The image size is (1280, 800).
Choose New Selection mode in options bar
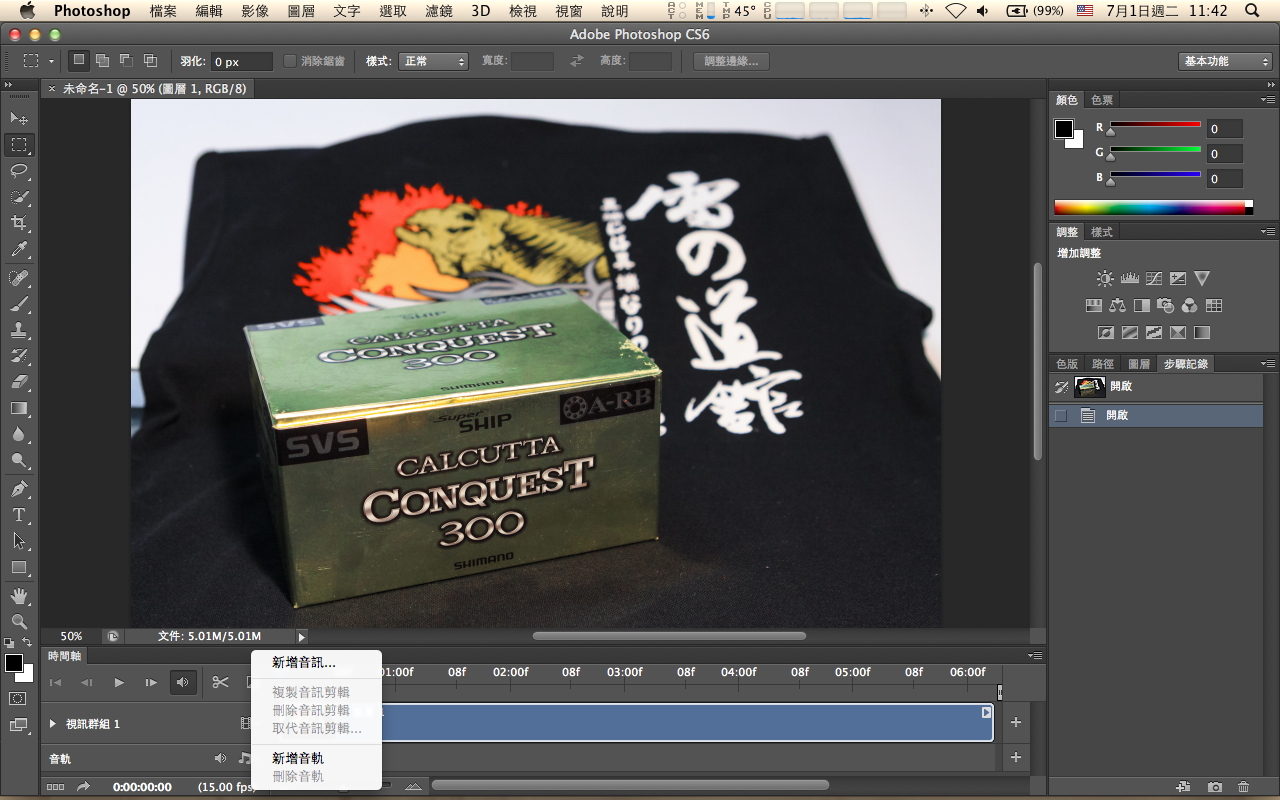pos(79,61)
